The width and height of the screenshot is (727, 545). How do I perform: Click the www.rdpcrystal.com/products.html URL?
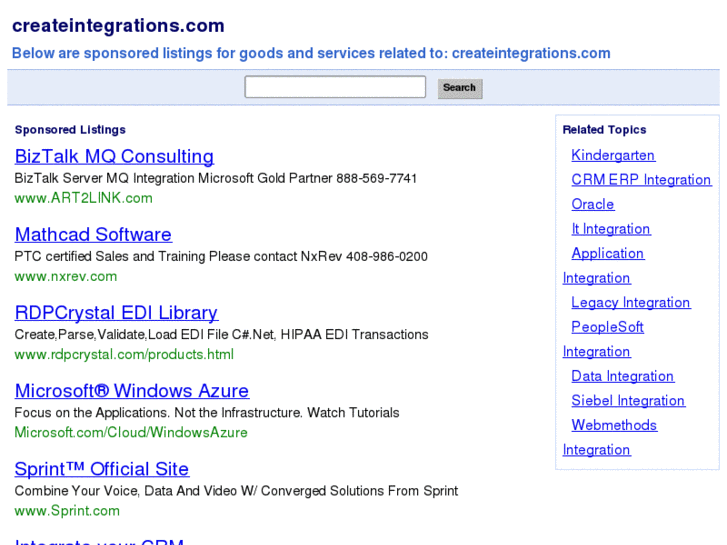pos(124,354)
